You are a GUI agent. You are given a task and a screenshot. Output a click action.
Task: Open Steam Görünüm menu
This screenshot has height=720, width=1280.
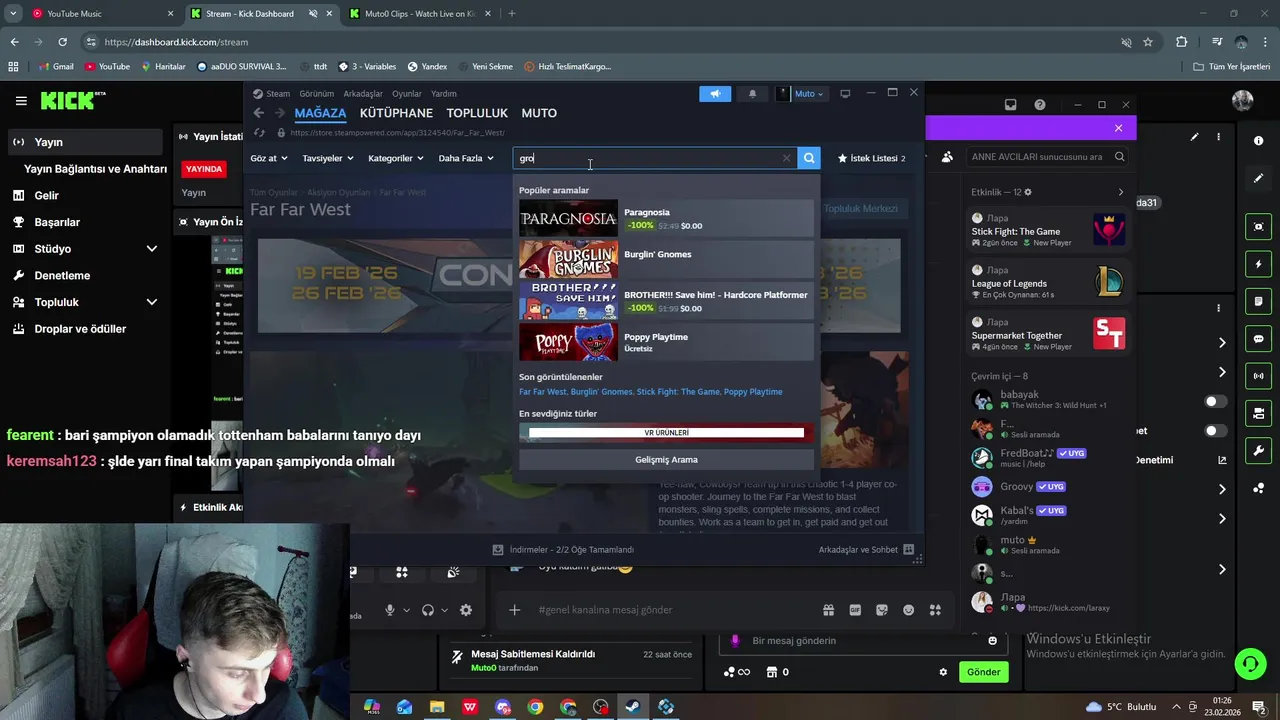click(317, 94)
